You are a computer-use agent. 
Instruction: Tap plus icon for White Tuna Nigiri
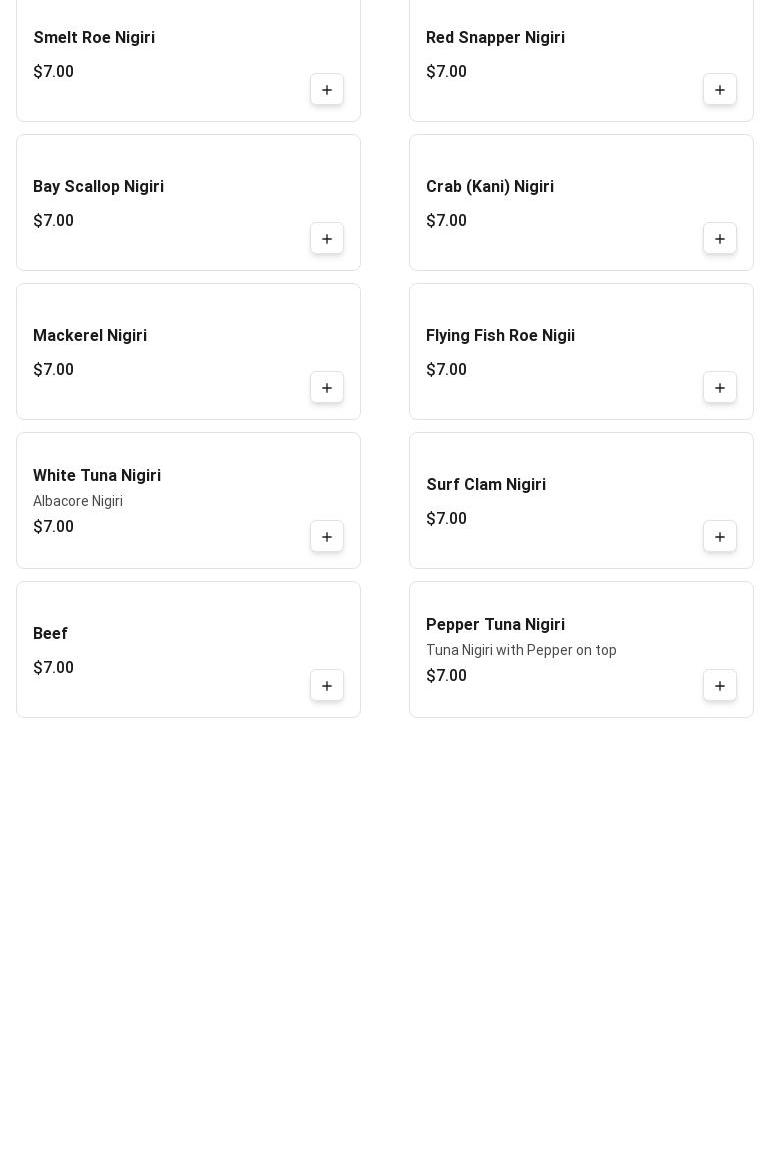coord(327,537)
